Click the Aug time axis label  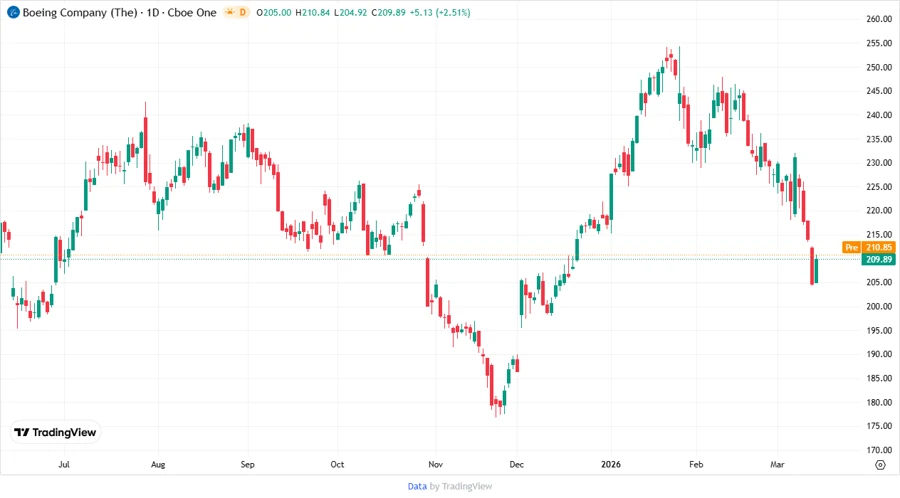click(x=158, y=464)
